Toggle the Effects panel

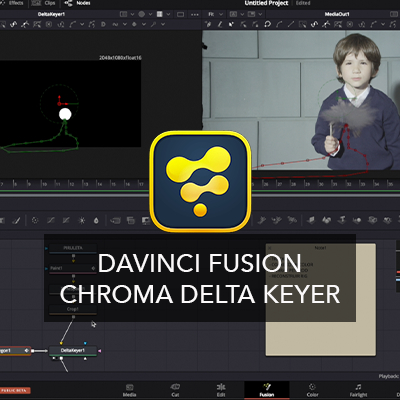point(12,3)
